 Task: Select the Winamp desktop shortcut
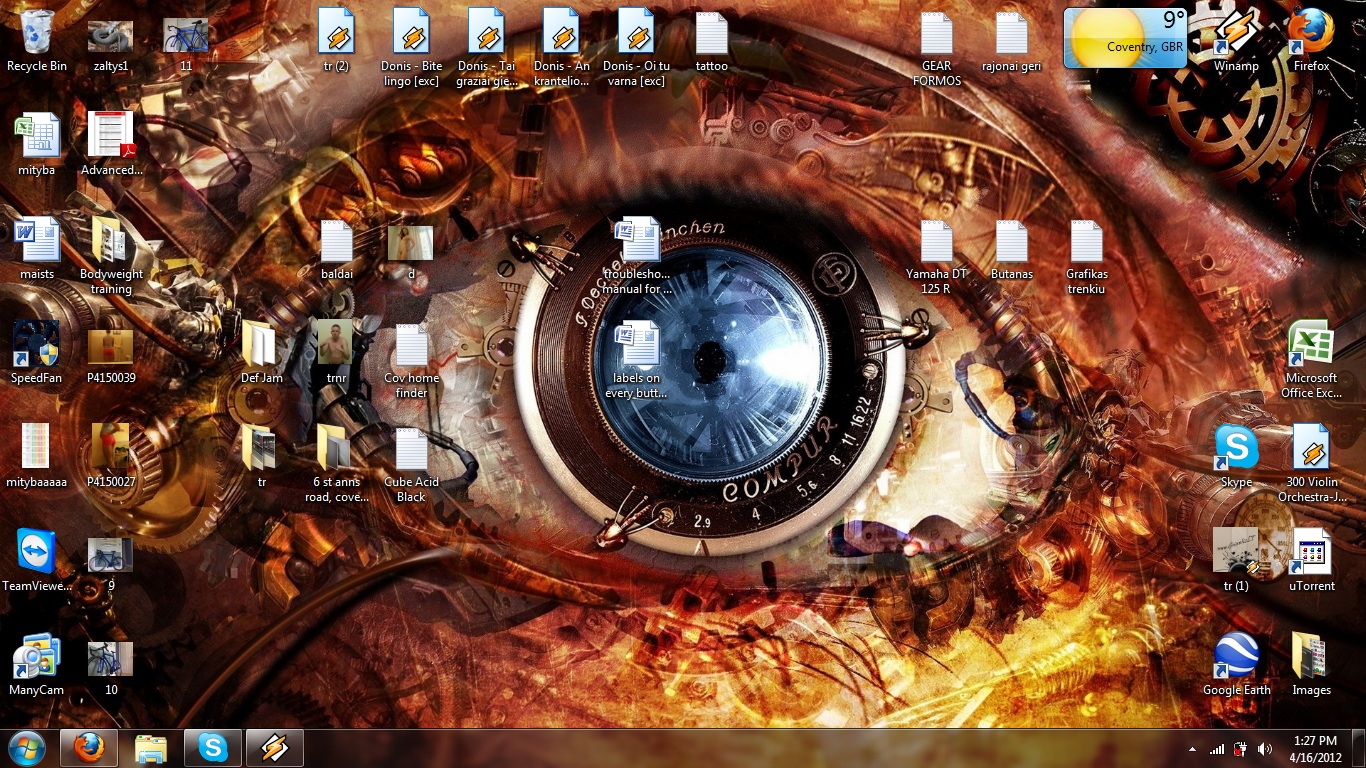(1236, 41)
